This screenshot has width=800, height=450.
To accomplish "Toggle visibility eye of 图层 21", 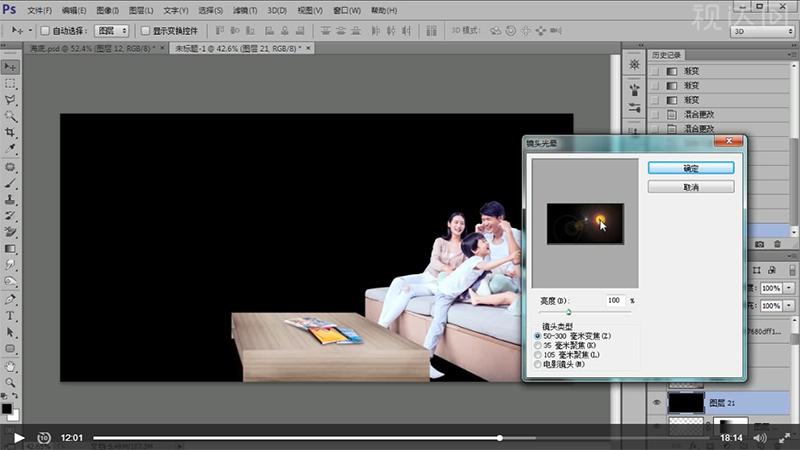I will tap(657, 403).
